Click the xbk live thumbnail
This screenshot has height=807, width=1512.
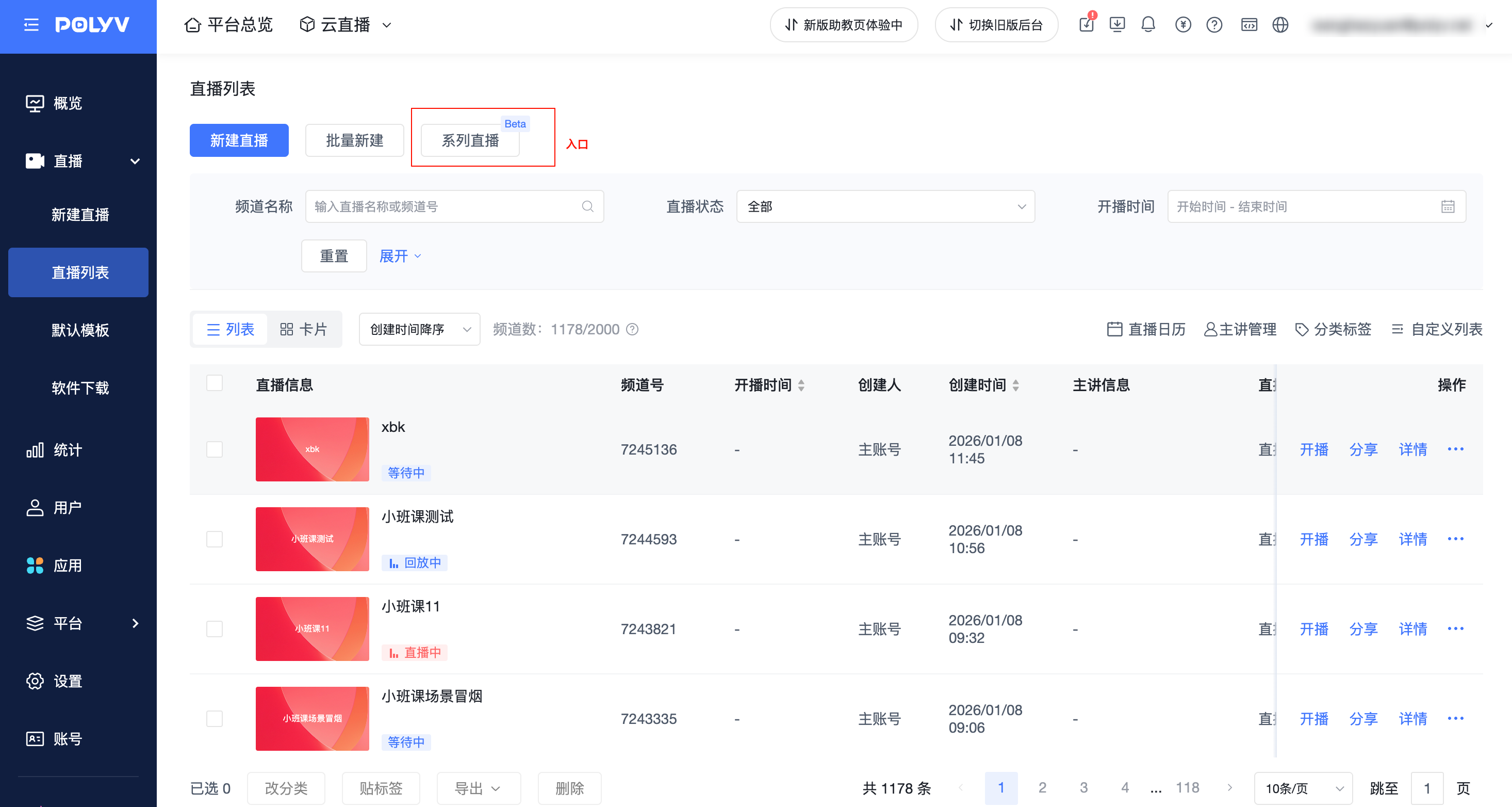[313, 449]
